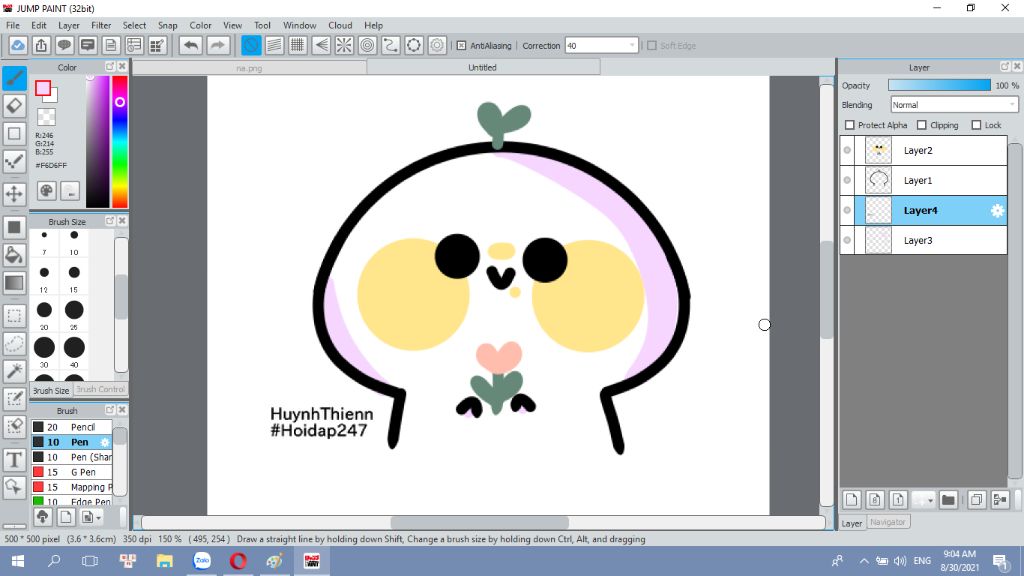Image resolution: width=1024 pixels, height=576 pixels.
Task: Toggle the AntiAliasing checkbox
Action: (x=461, y=46)
